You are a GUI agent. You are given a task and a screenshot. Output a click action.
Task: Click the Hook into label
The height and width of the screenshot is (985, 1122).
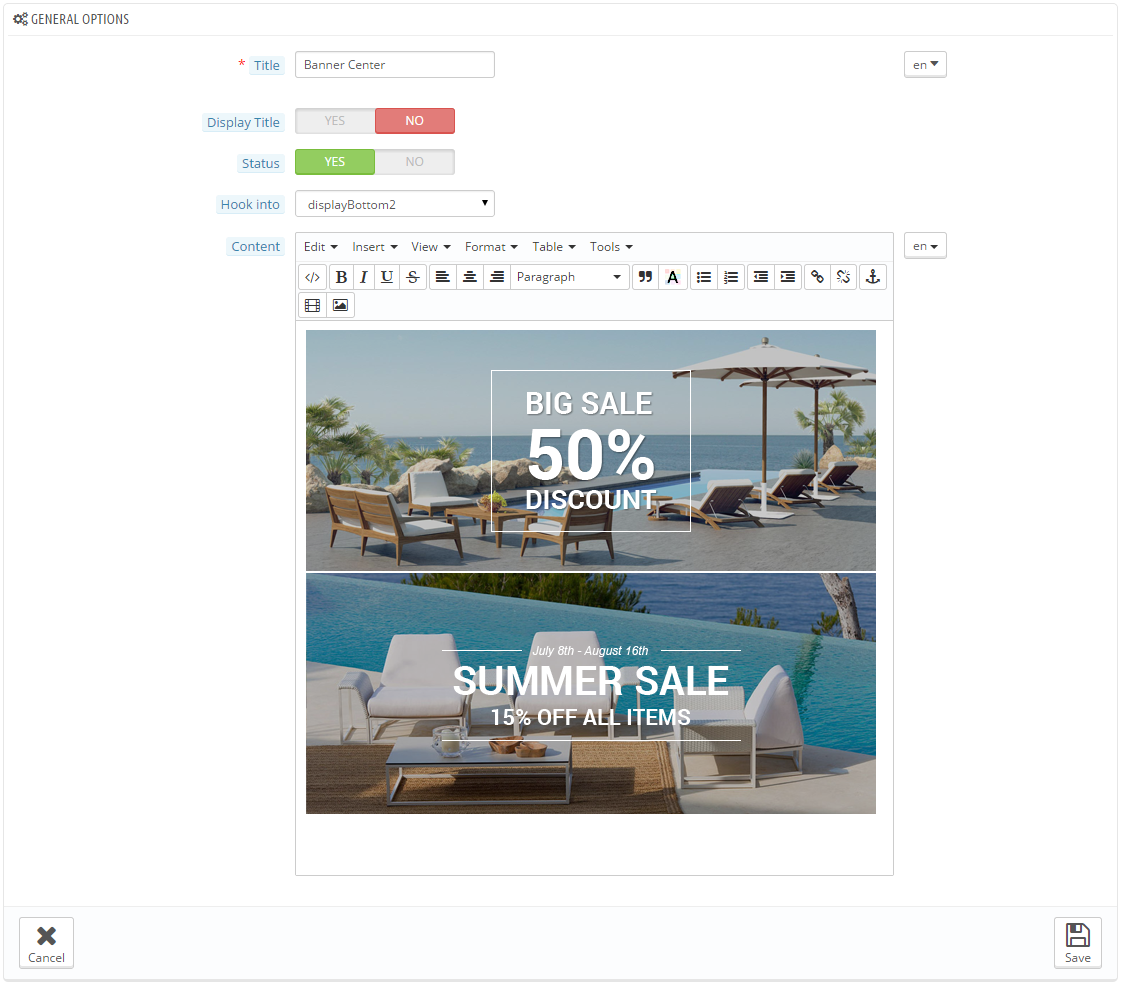click(250, 205)
